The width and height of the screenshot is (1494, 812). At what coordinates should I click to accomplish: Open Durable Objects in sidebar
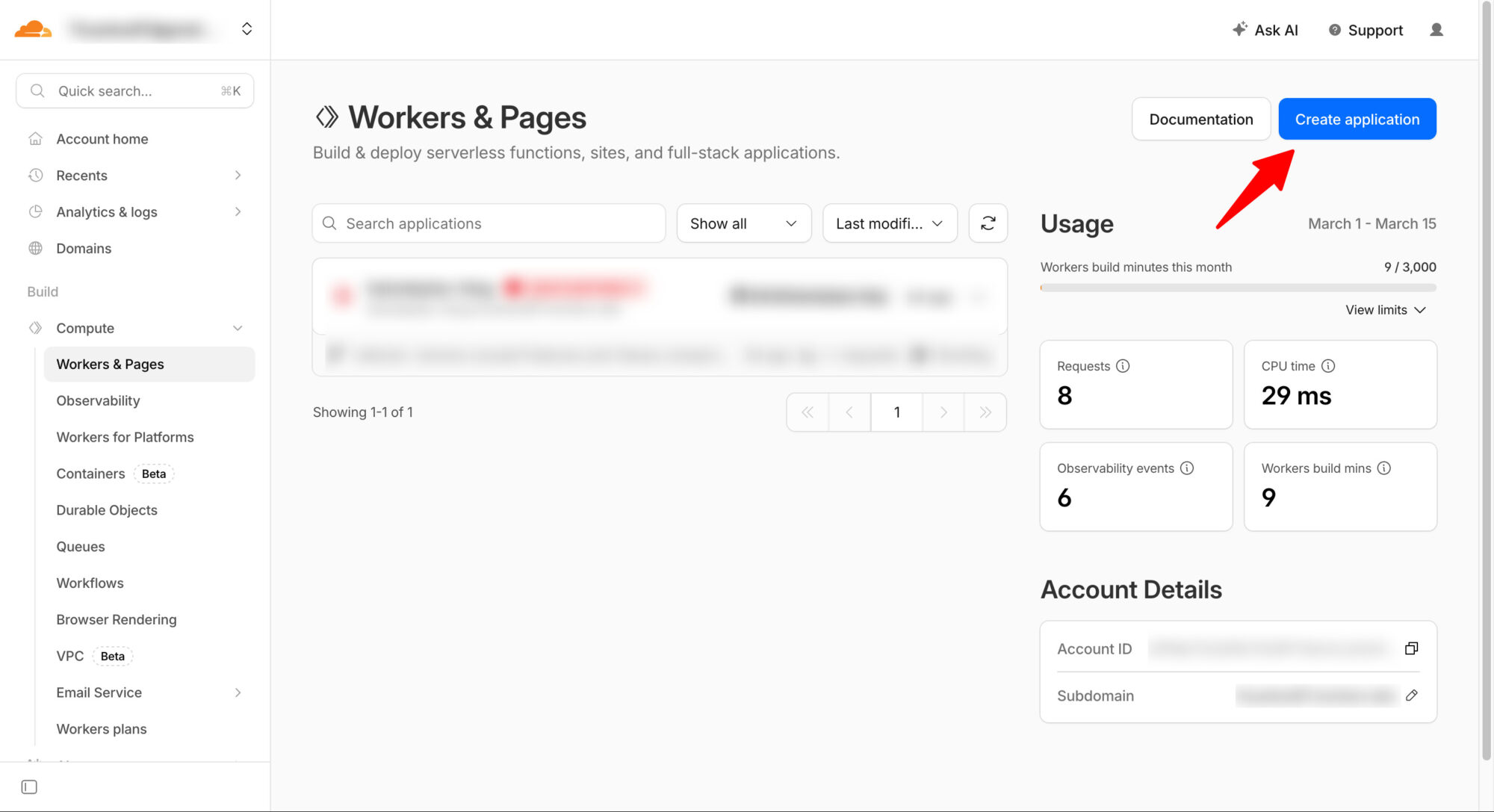107,510
